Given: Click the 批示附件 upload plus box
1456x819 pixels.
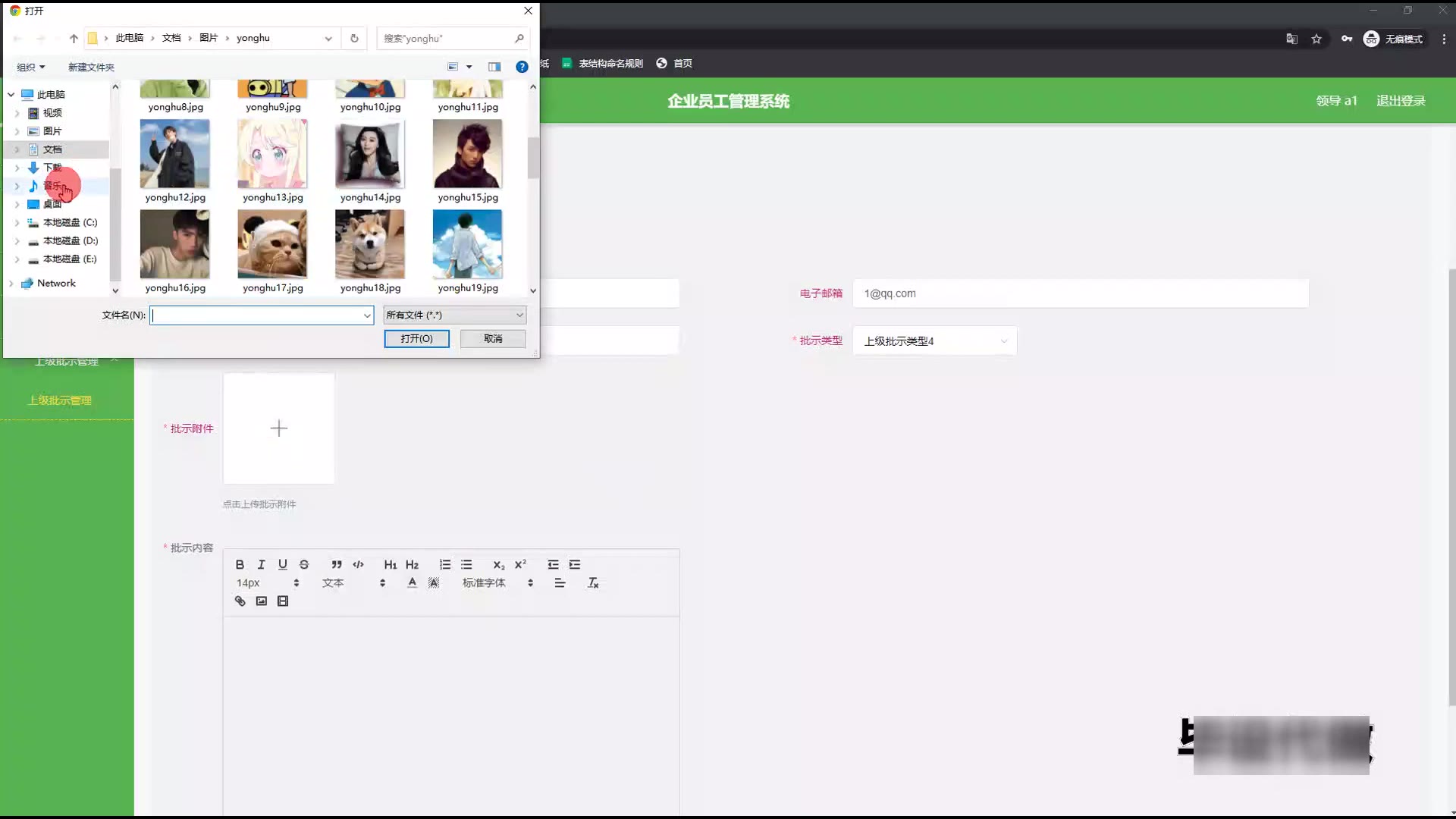Looking at the screenshot, I should click(278, 428).
